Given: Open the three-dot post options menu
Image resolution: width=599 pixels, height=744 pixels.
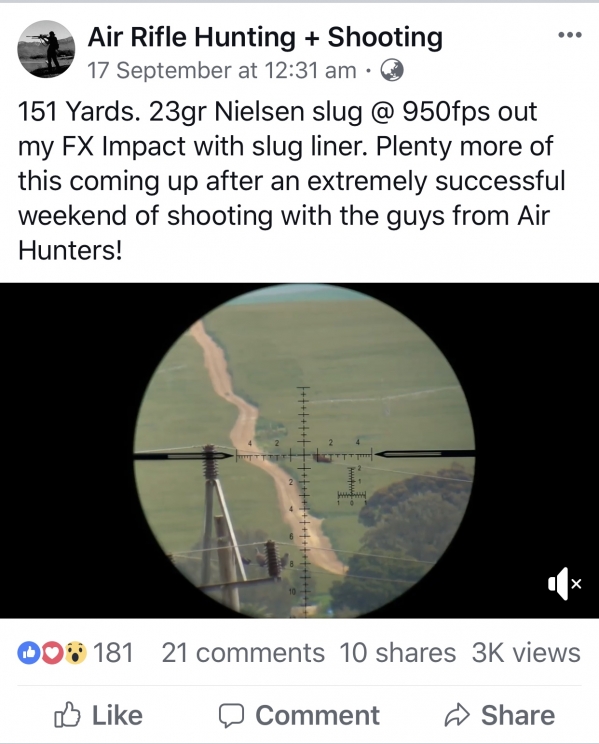Looking at the screenshot, I should click(x=570, y=35).
